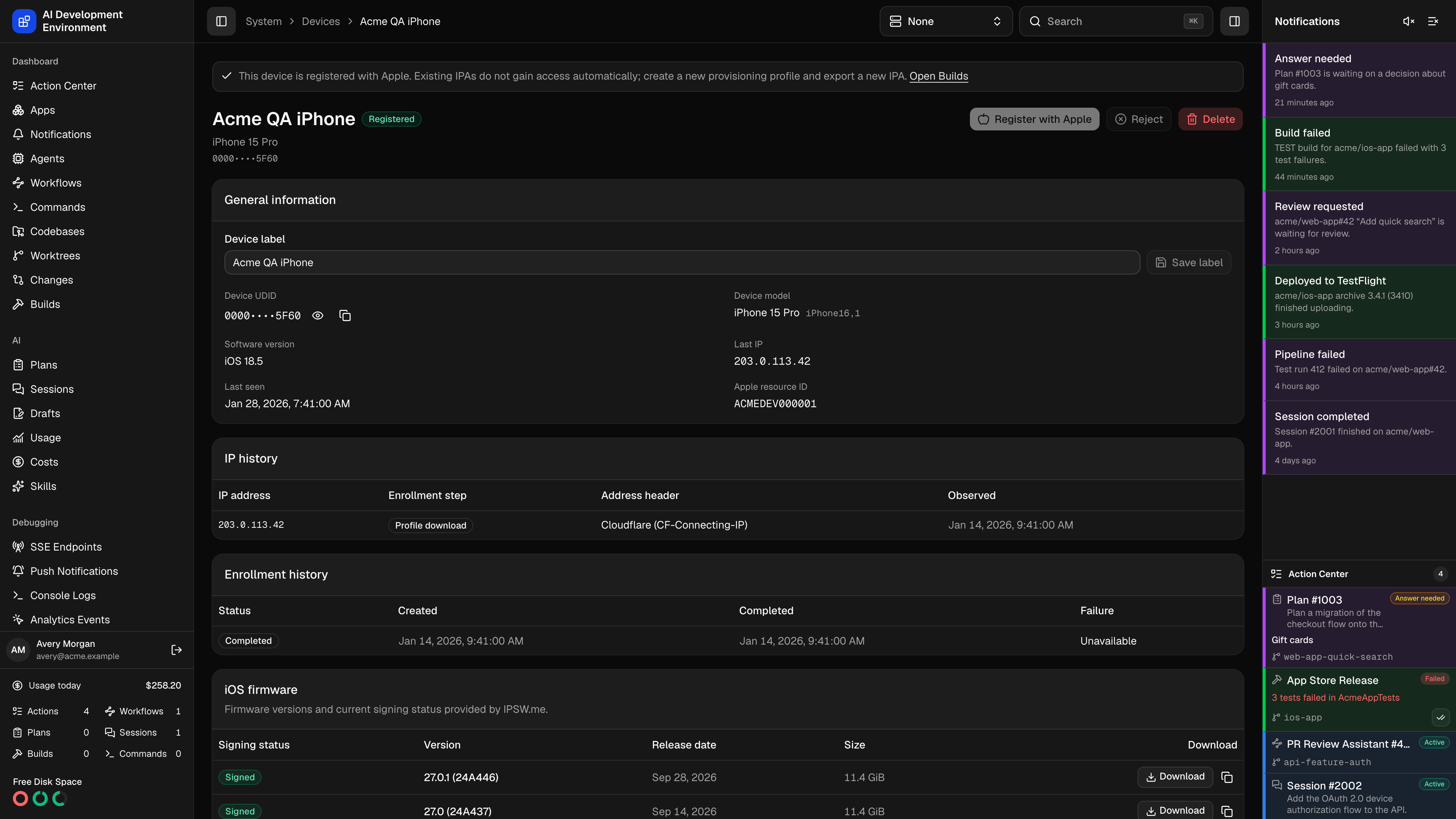Toggle the left sidebar panel icon
The image size is (1456, 819).
tap(221, 21)
